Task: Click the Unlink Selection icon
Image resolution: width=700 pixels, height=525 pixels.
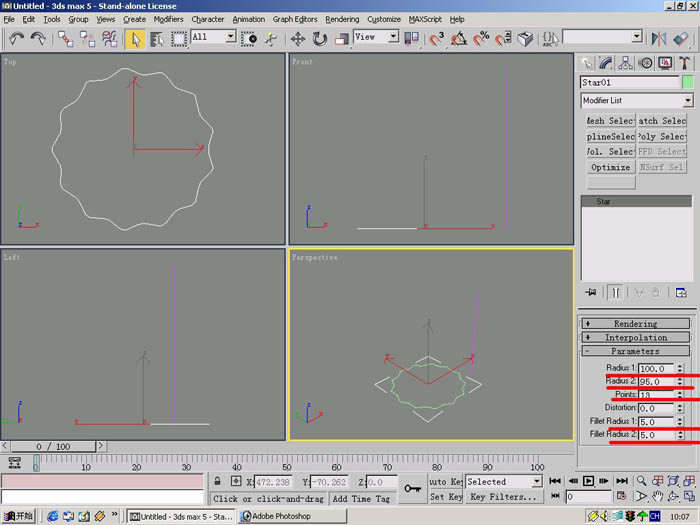Action: (x=88, y=39)
